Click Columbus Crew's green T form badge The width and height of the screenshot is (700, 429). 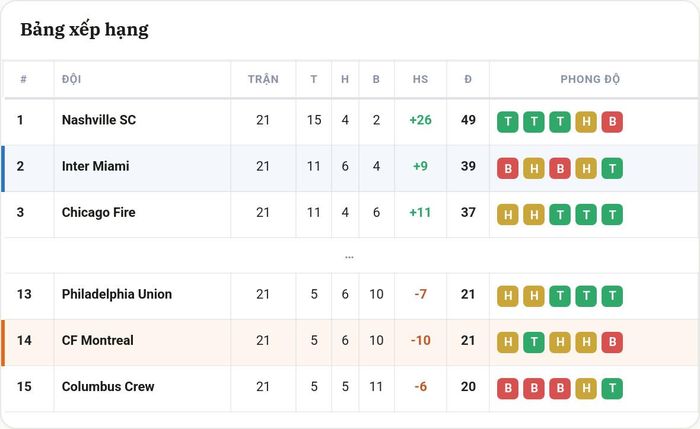coord(612,388)
